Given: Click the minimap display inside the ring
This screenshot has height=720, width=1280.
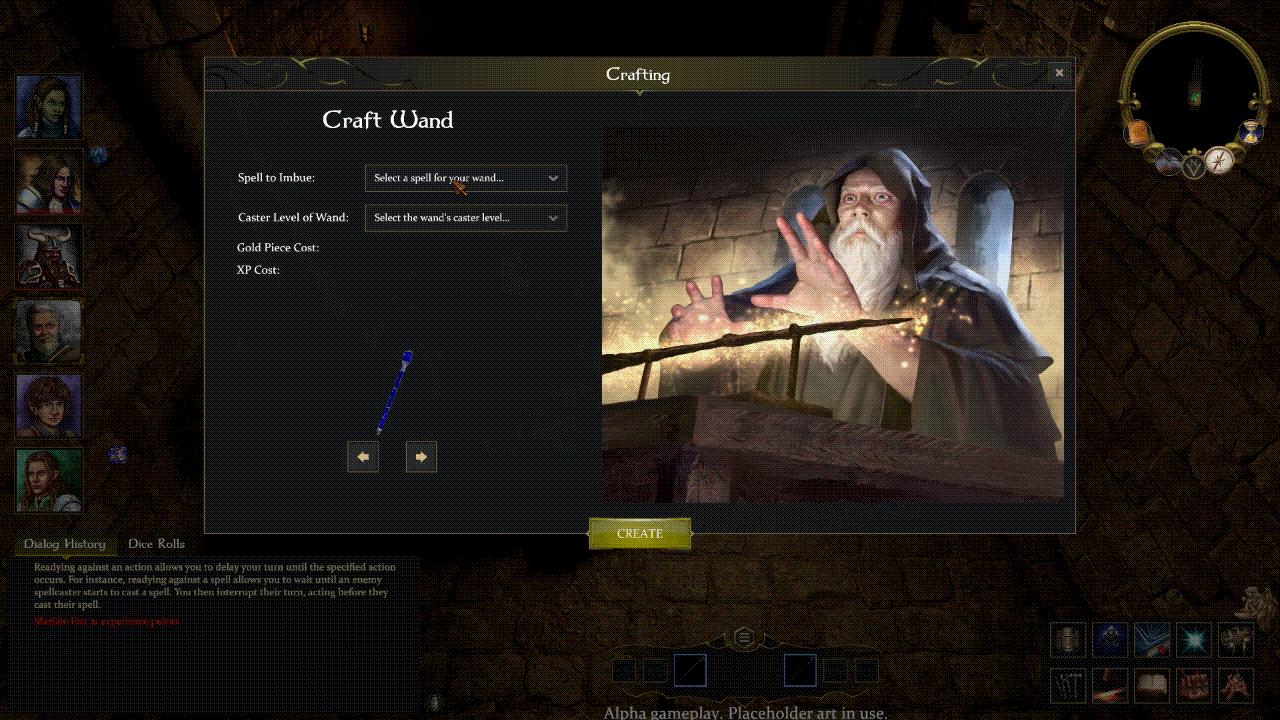Looking at the screenshot, I should (1193, 92).
